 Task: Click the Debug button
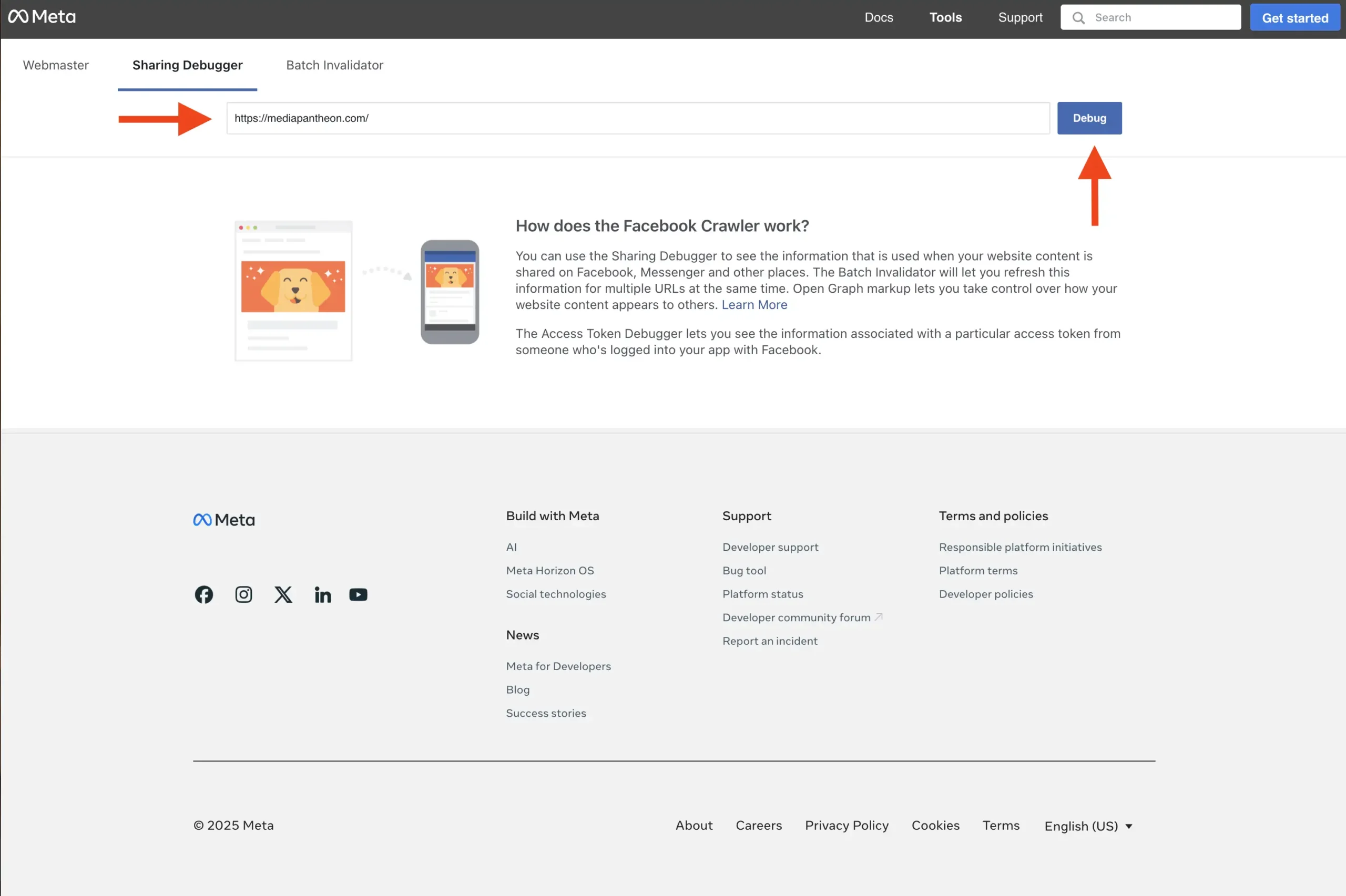pyautogui.click(x=1089, y=118)
